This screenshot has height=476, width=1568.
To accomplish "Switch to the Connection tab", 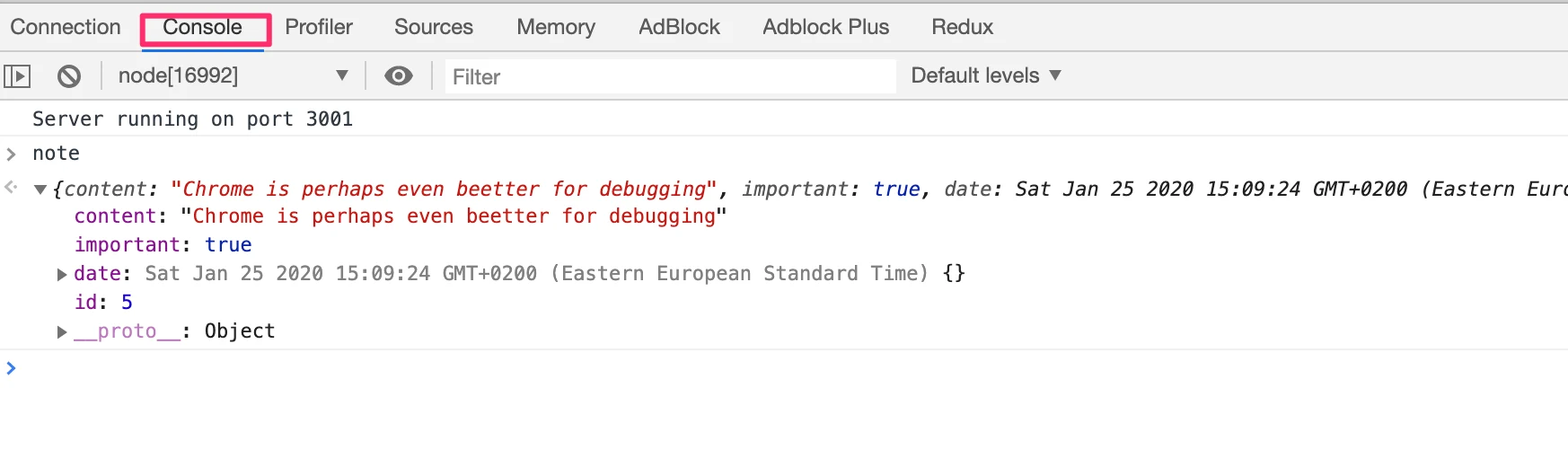I will [66, 27].
